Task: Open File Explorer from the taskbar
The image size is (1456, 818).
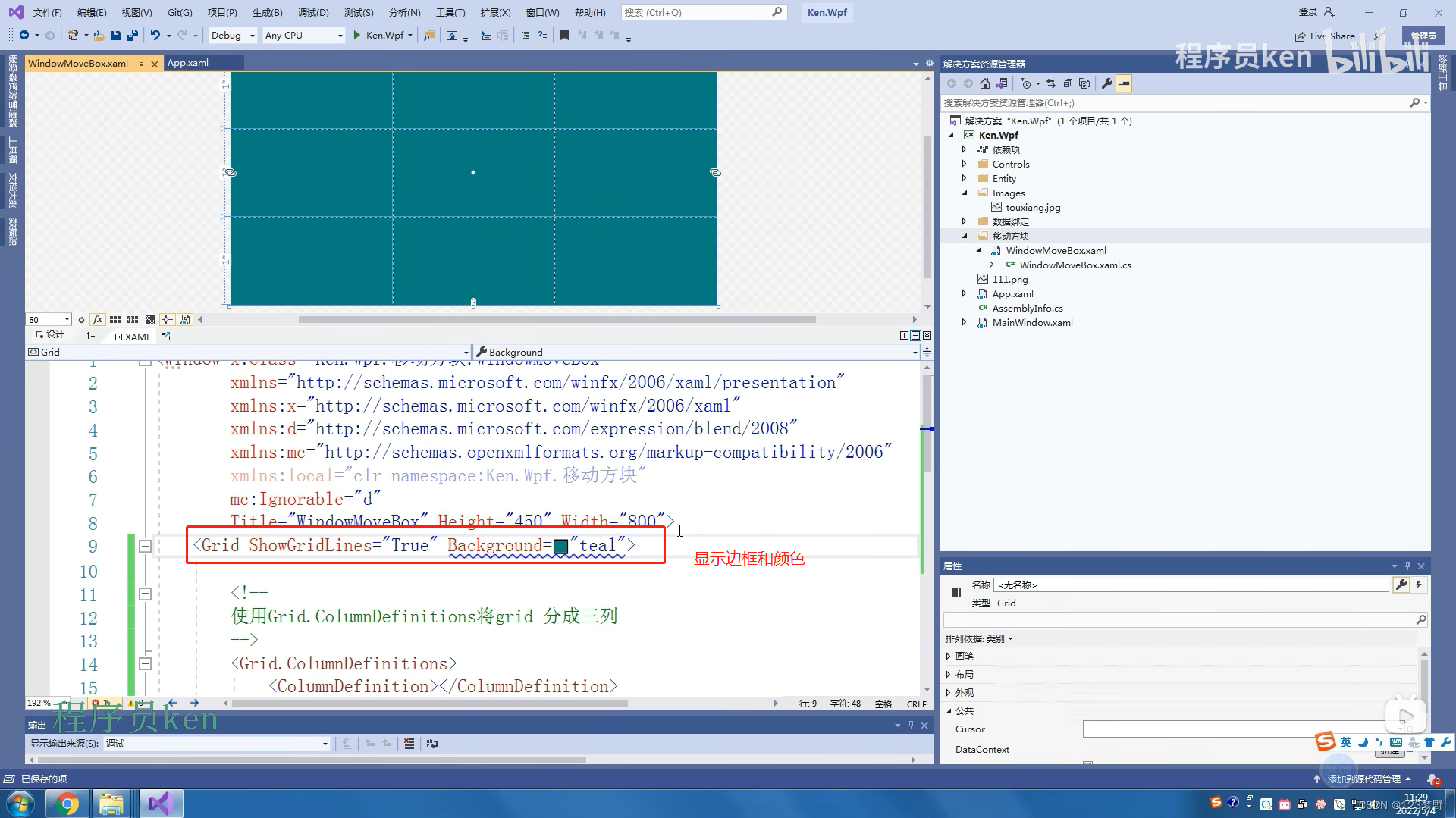Action: tap(111, 804)
